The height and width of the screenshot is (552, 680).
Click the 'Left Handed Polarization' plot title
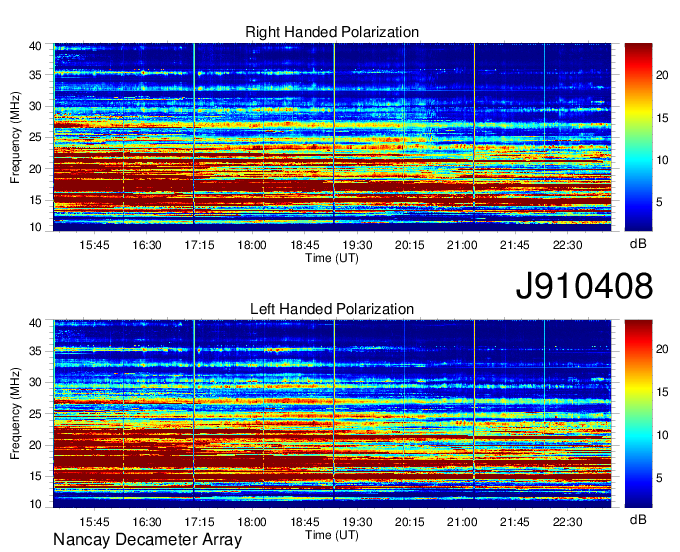[x=332, y=309]
